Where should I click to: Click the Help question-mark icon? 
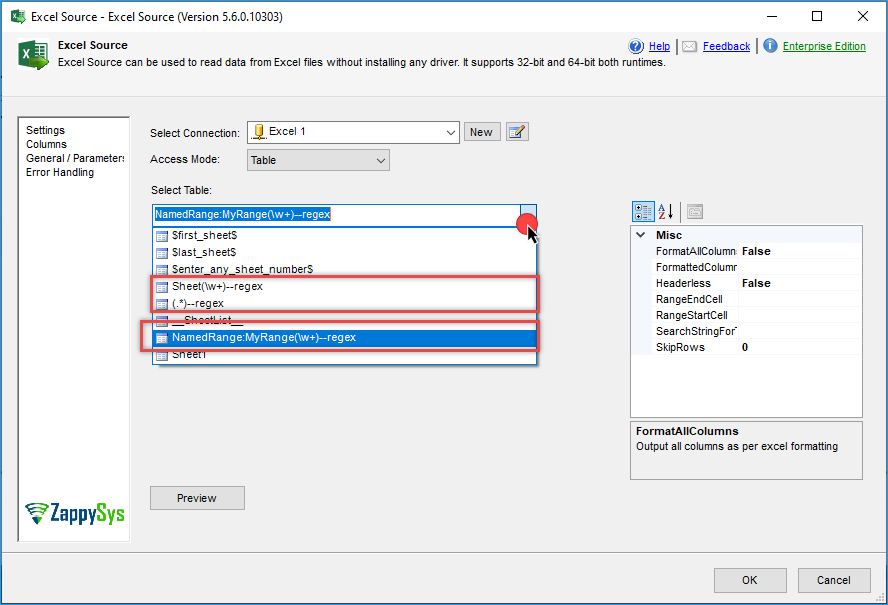tap(636, 46)
